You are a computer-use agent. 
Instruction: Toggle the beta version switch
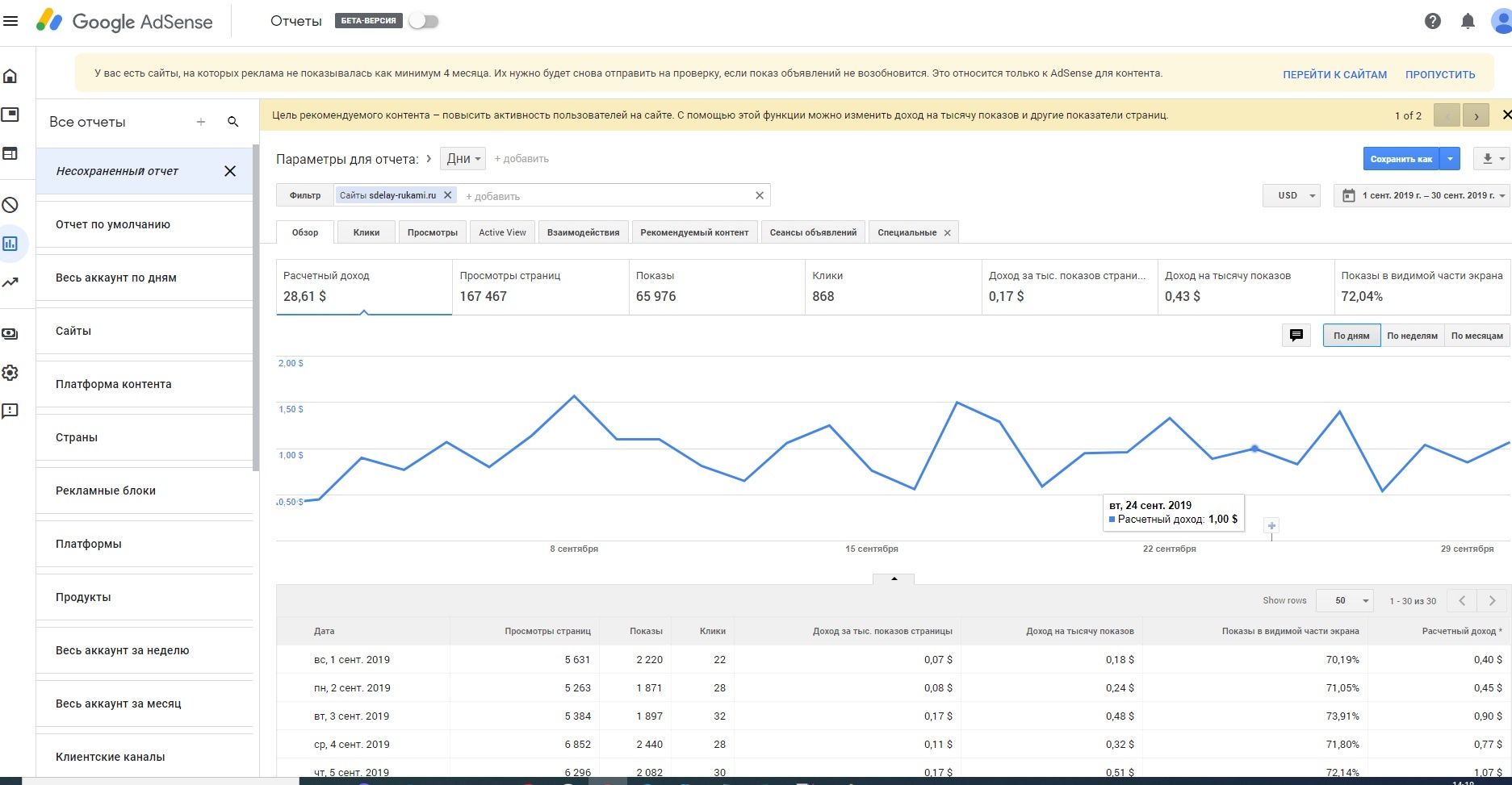(x=423, y=21)
